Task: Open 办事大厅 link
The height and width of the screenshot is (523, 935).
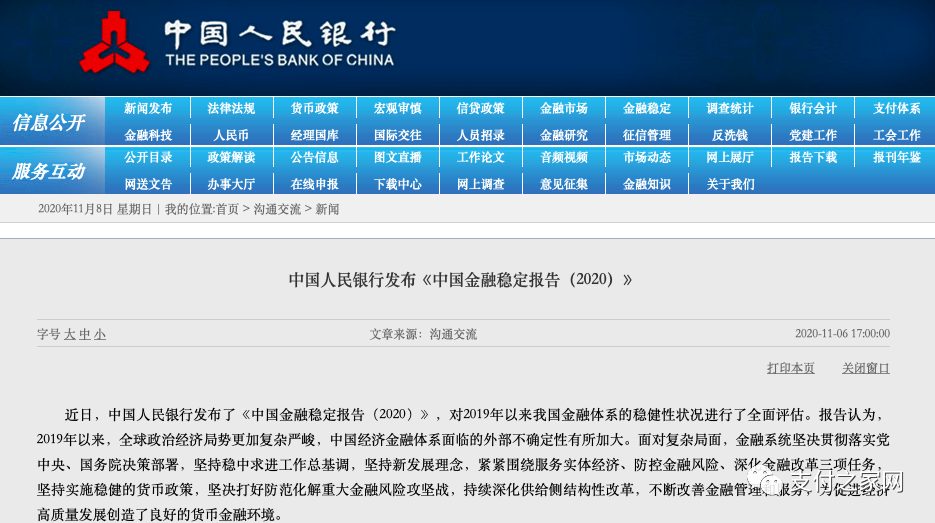Action: click(x=231, y=184)
